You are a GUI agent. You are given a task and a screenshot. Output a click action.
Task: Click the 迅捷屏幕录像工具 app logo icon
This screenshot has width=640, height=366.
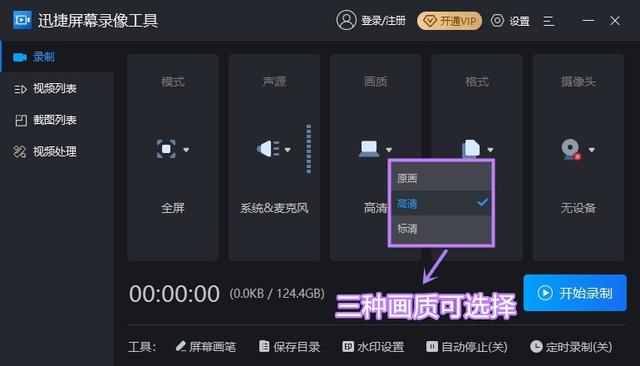tap(22, 20)
